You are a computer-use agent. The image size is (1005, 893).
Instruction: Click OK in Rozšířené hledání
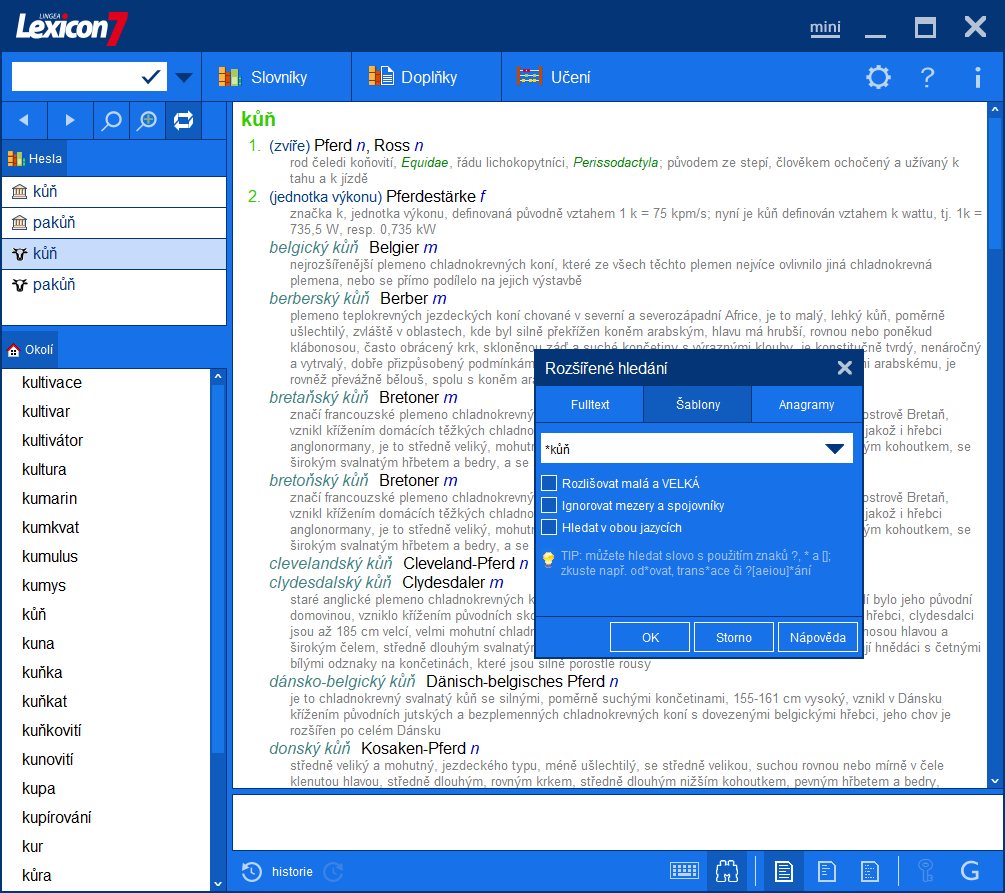coord(650,637)
